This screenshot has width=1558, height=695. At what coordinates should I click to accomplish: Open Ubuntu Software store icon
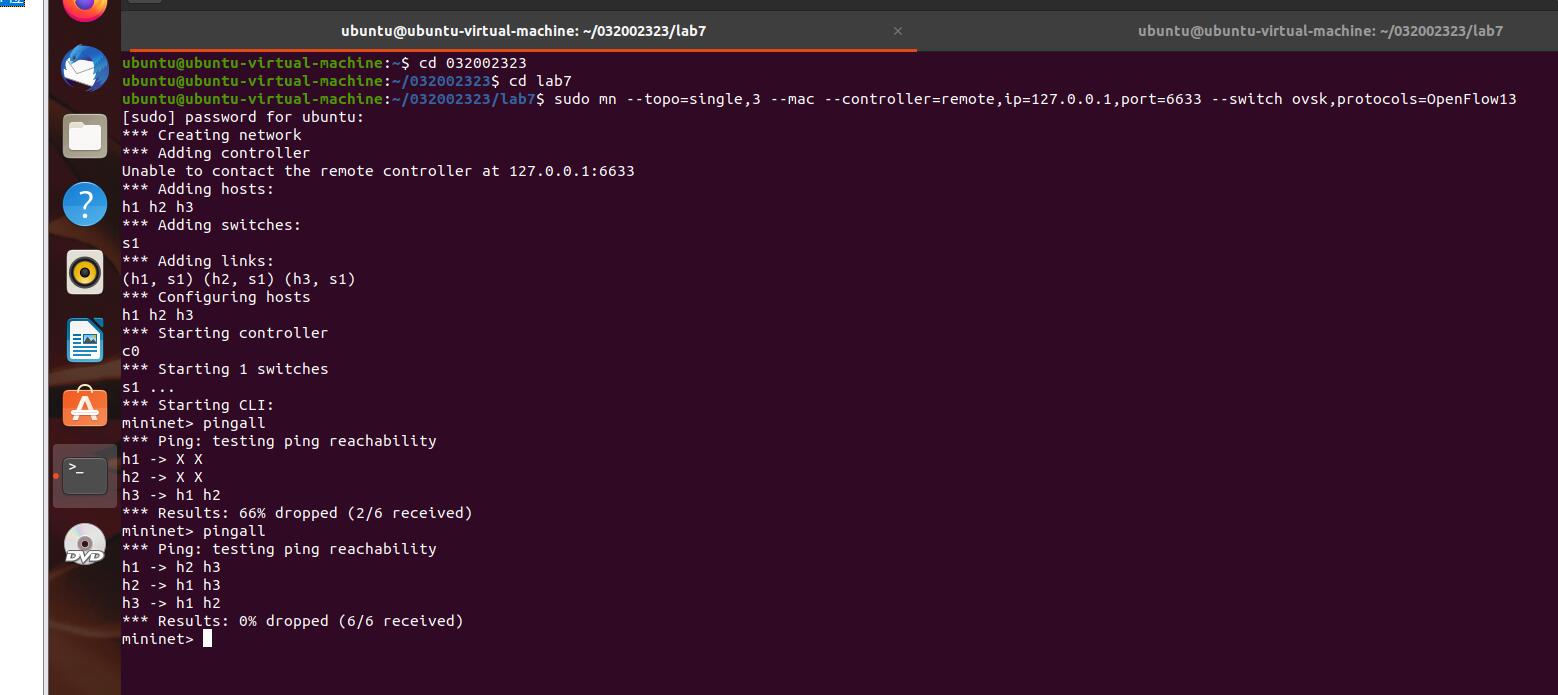coord(85,408)
